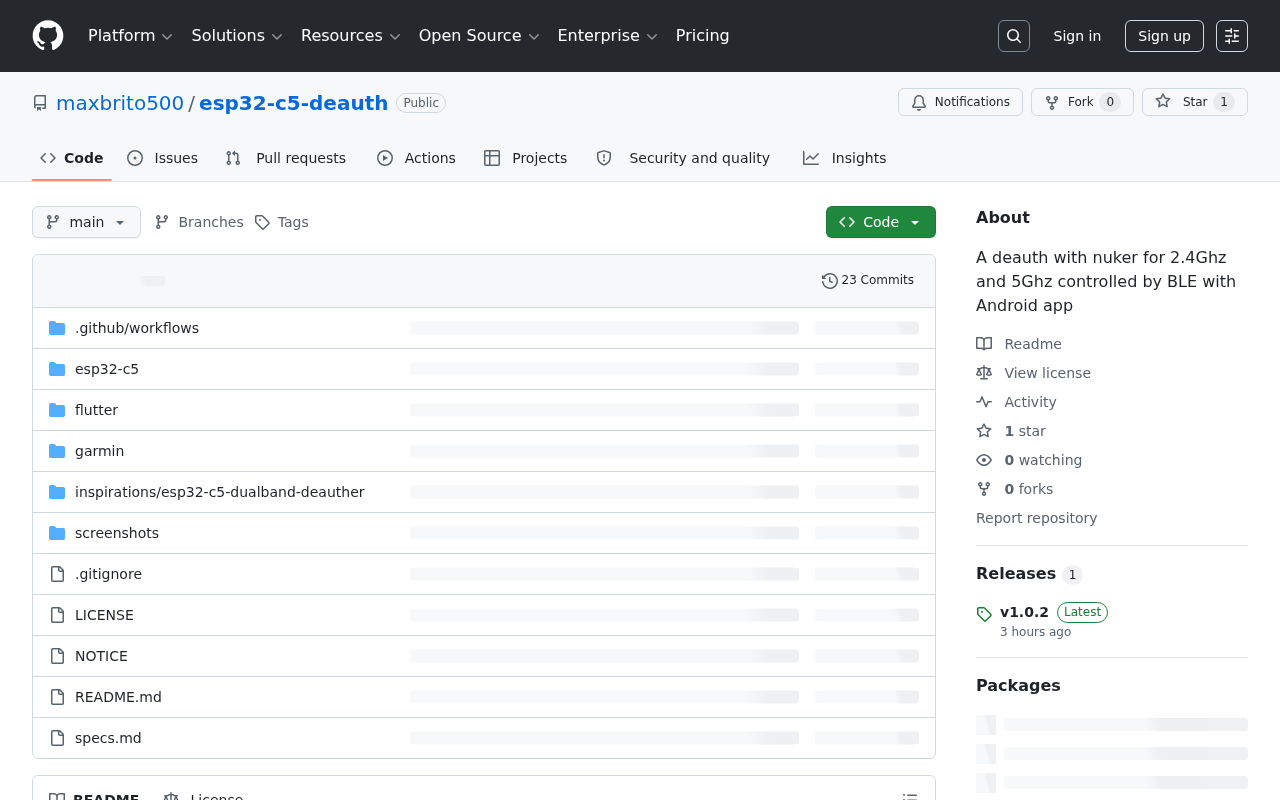Click folder icon next to flutter
This screenshot has height=800, width=1280.
(x=57, y=410)
